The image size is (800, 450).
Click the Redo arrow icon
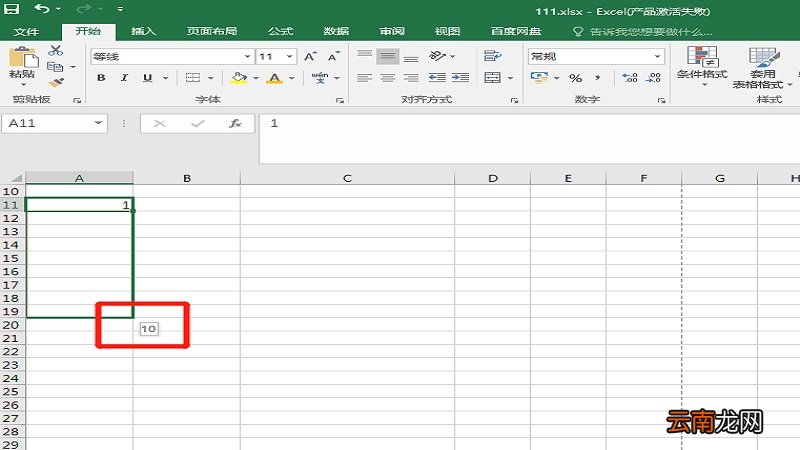(84, 9)
